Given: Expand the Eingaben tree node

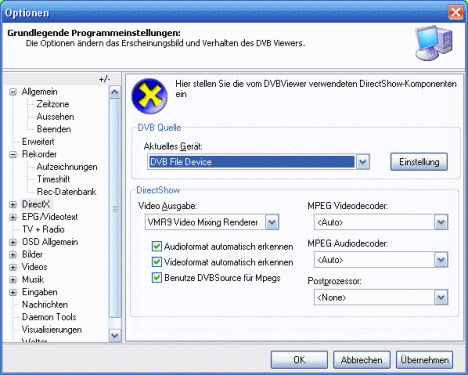Looking at the screenshot, I should coord(13,292).
